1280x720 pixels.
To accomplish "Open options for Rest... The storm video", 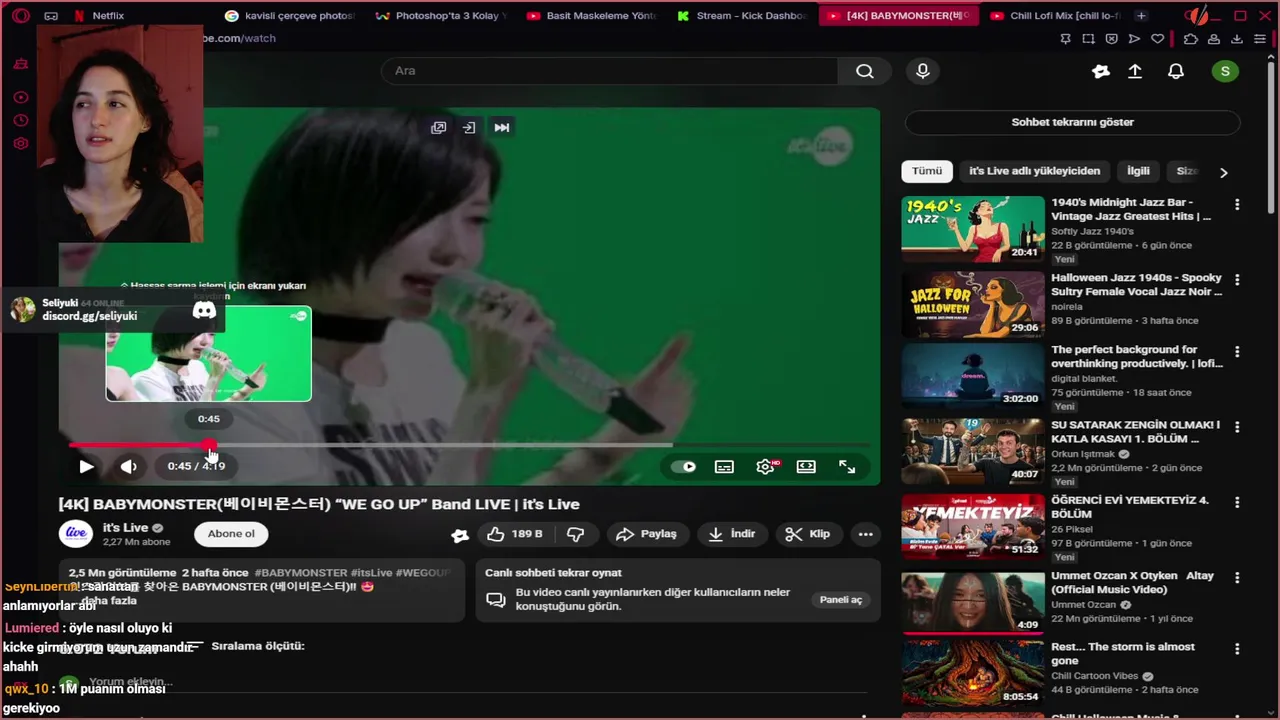I will tap(1237, 649).
